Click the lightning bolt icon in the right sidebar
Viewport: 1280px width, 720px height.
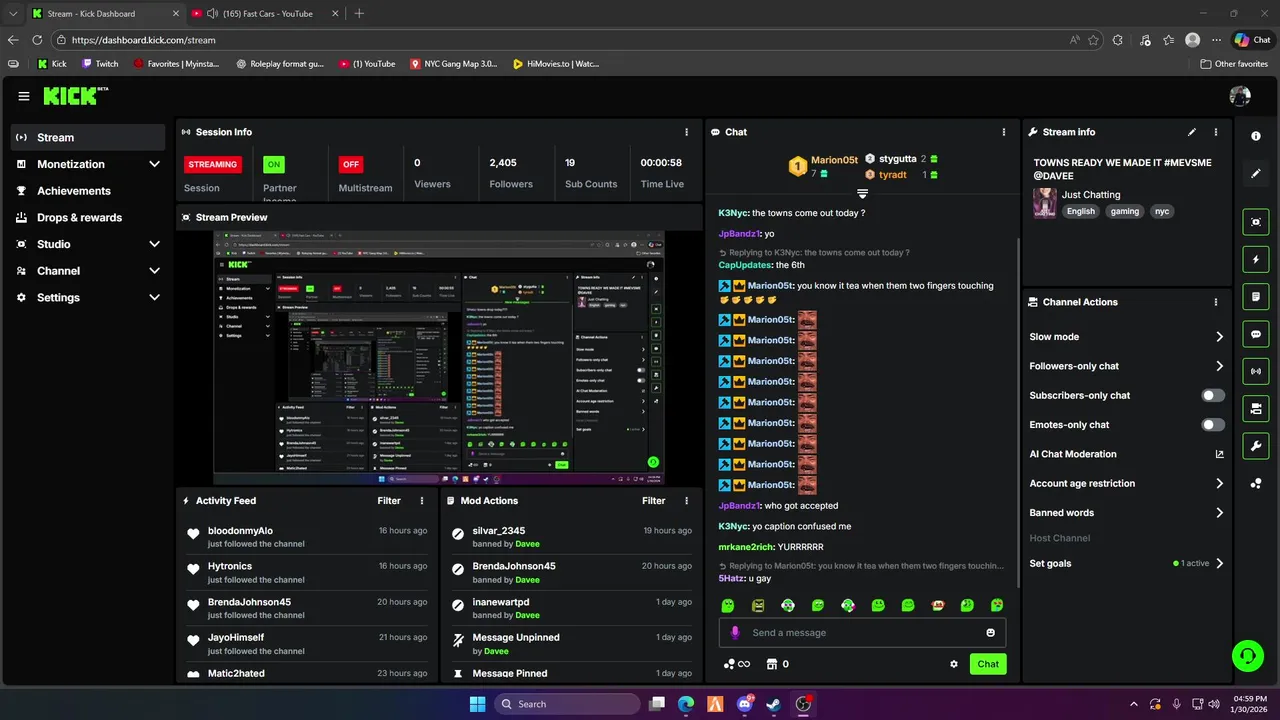1256,260
